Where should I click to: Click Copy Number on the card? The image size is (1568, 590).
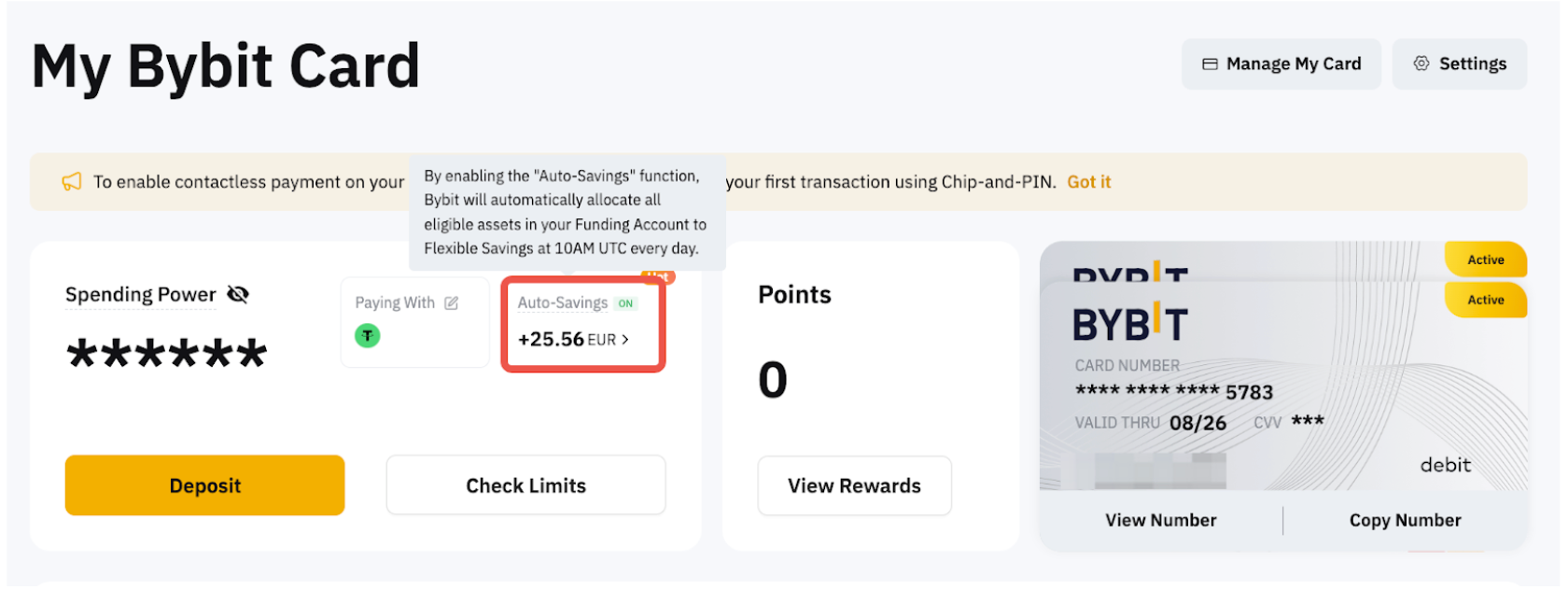coord(1405,520)
